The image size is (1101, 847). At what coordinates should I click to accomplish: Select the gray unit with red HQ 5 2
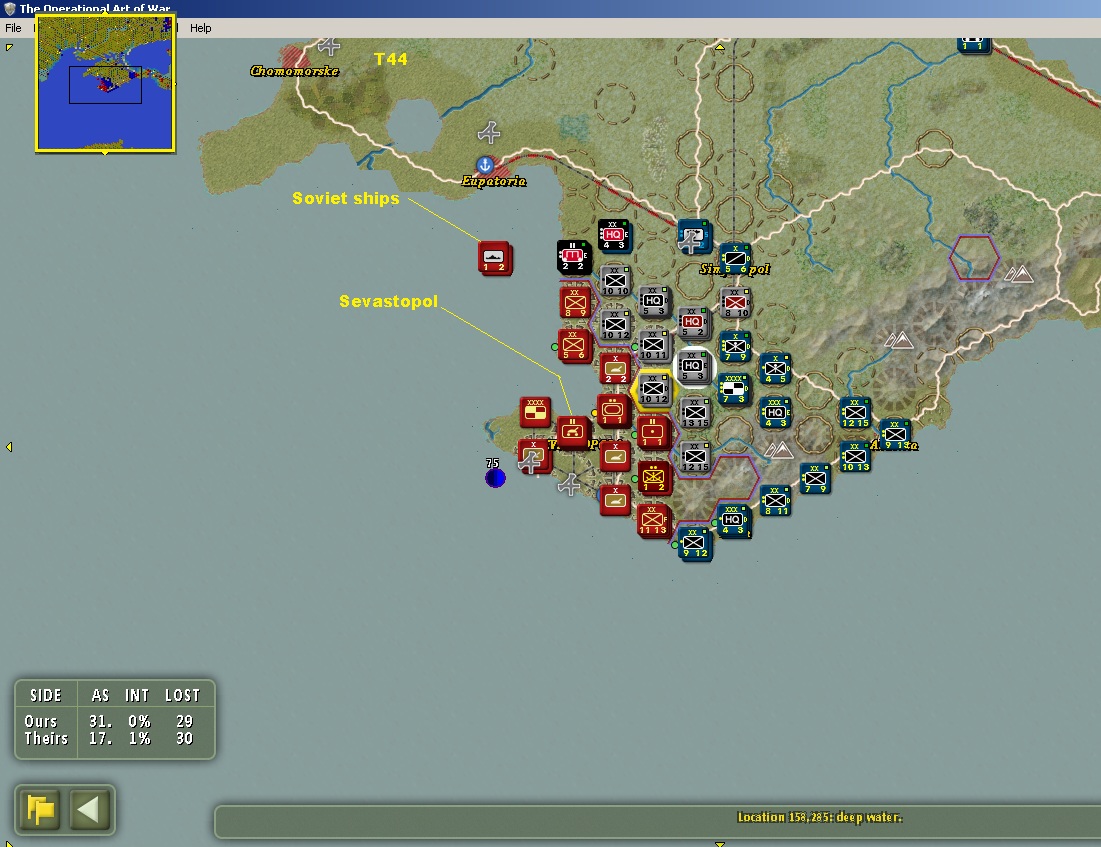point(693,322)
